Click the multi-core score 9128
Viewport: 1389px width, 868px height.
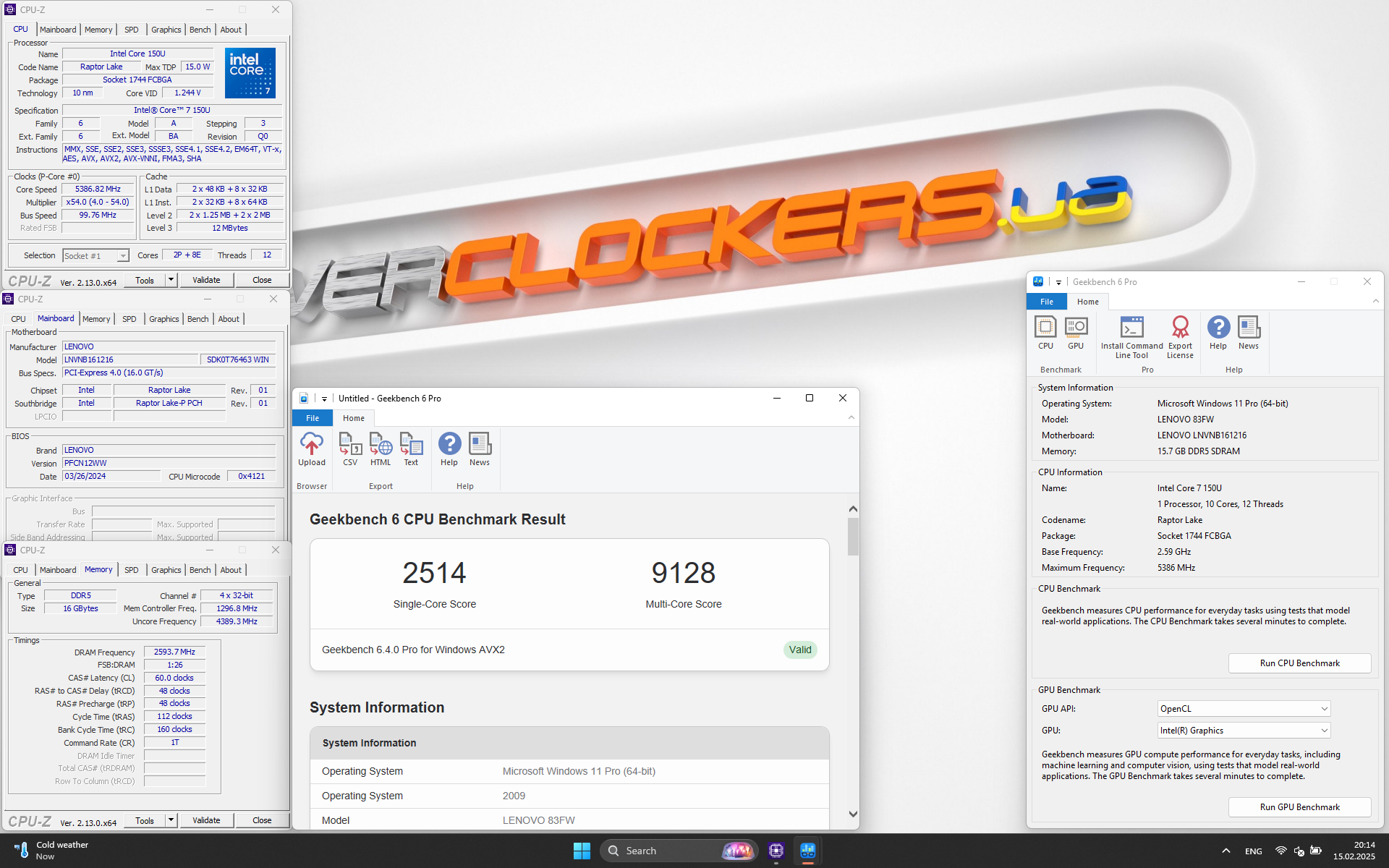point(684,573)
